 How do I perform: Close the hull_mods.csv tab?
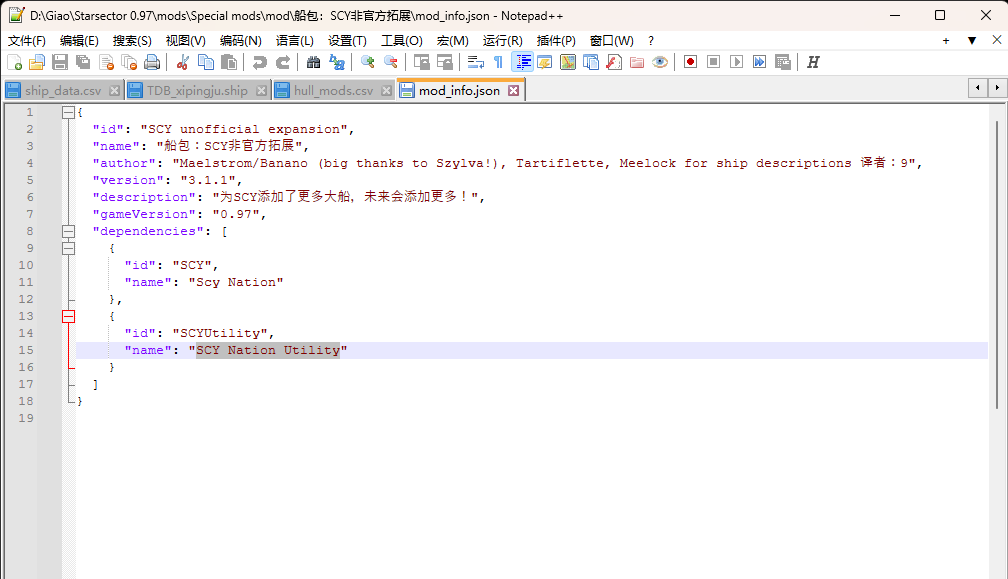[x=386, y=89]
